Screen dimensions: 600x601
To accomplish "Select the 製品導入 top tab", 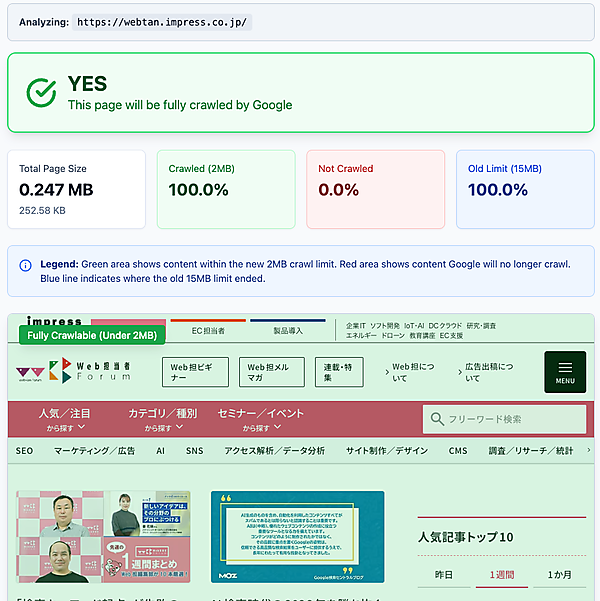I will tap(288, 331).
